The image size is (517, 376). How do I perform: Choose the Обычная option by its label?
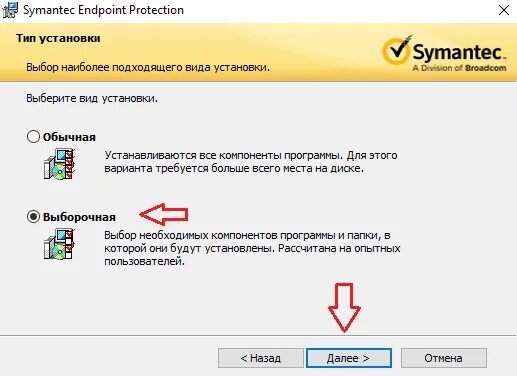(69, 137)
